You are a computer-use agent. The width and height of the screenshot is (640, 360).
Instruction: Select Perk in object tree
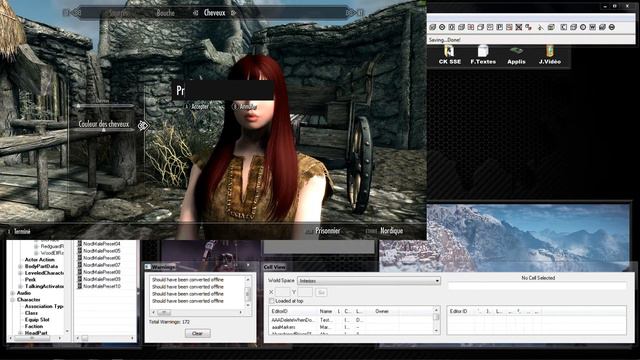[30, 280]
